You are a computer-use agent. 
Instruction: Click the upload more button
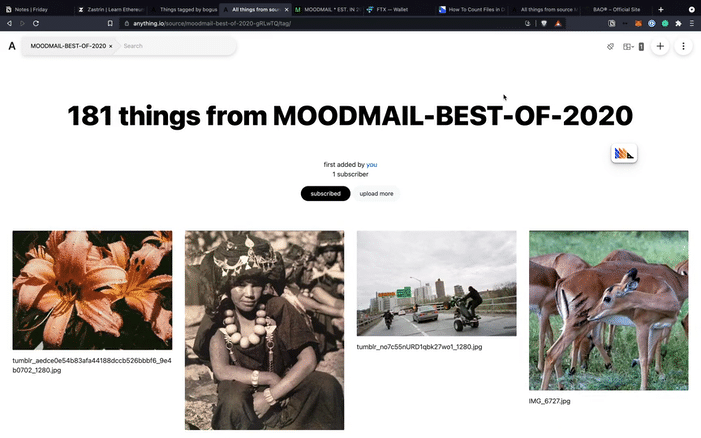[x=376, y=194]
